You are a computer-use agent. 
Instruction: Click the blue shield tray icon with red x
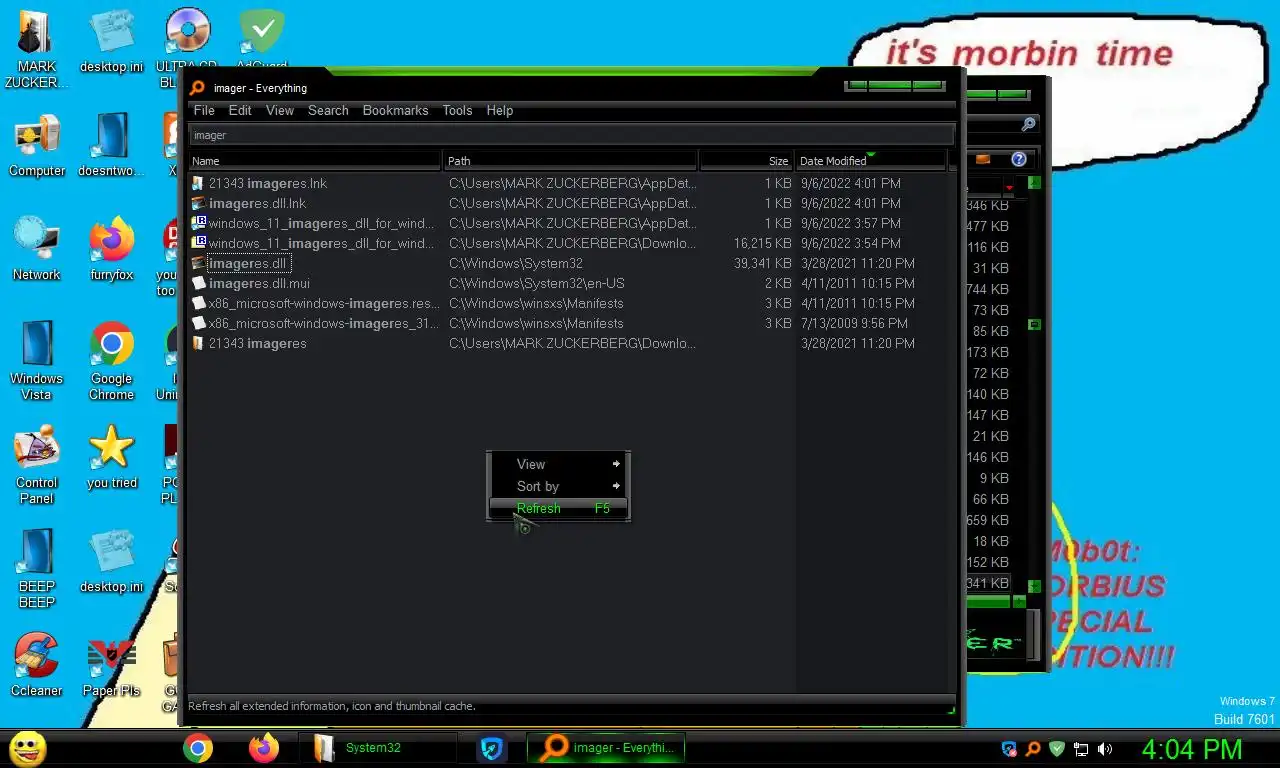tap(1009, 748)
